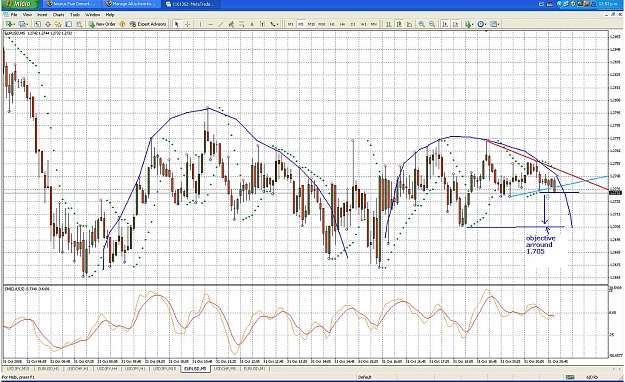Open the Profiles tool

(22, 24)
